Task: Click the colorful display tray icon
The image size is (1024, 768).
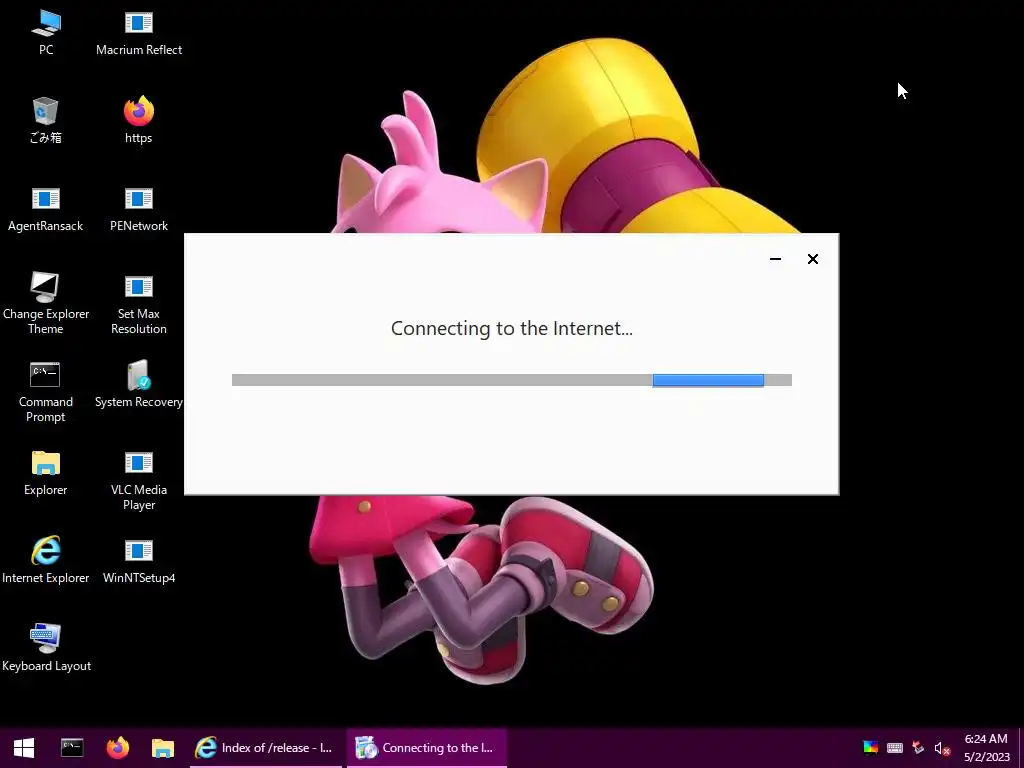Action: coord(871,748)
